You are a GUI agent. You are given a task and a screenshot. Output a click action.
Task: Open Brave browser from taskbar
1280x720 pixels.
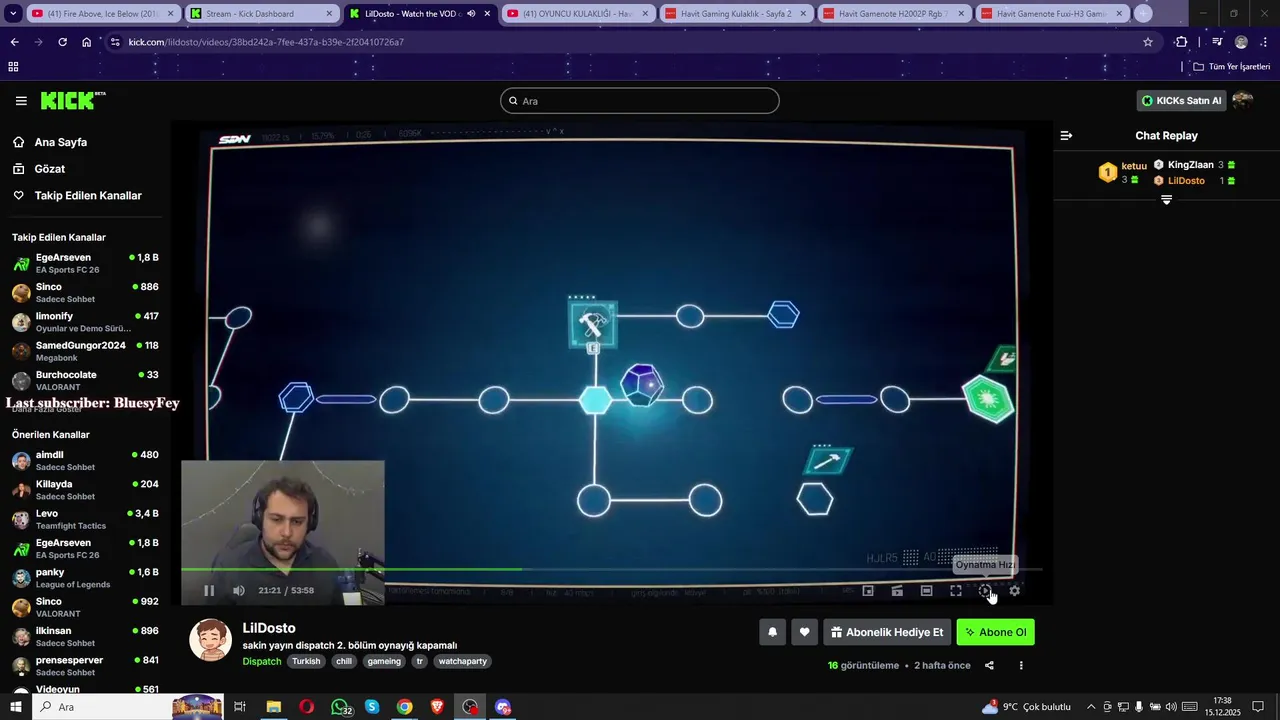coord(437,707)
